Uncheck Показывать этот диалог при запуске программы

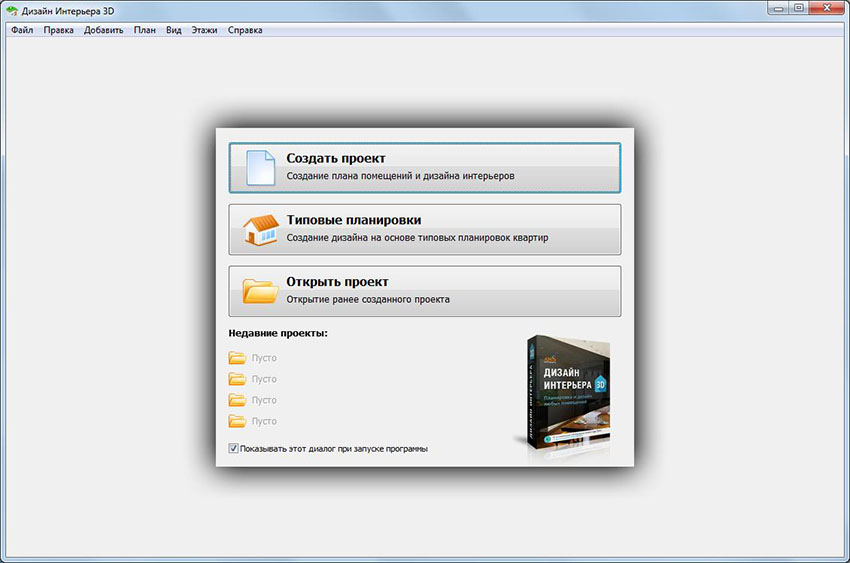pos(234,449)
